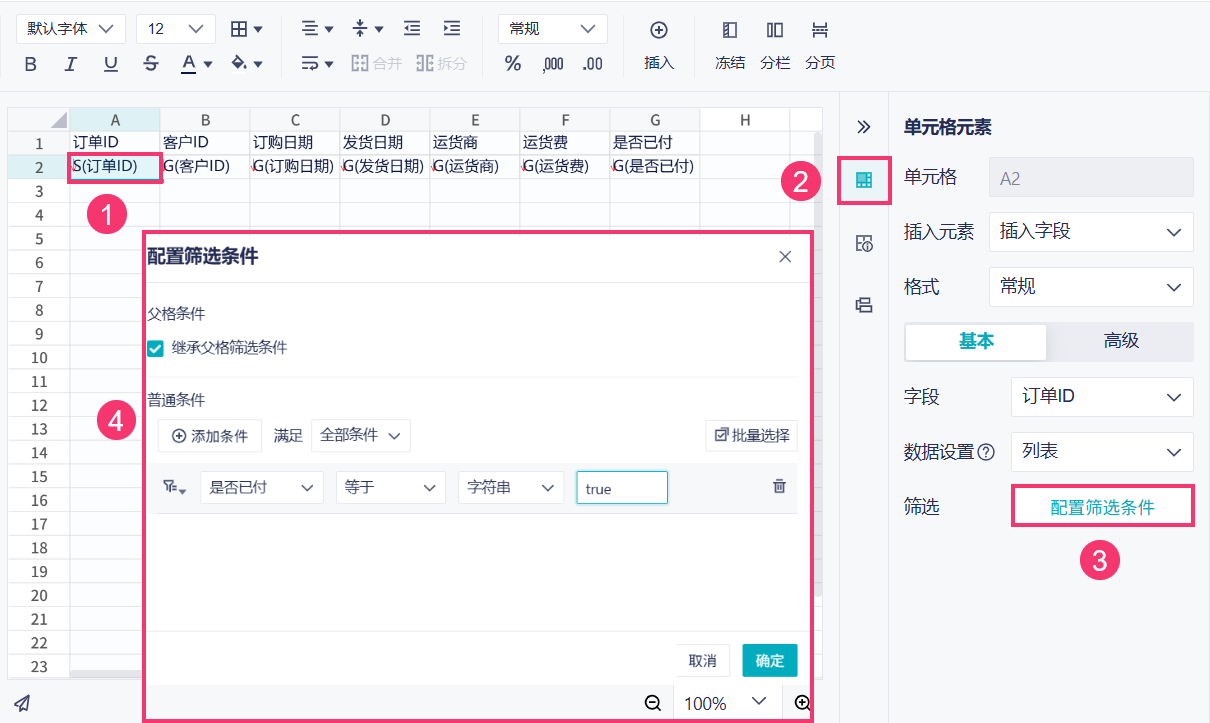
Task: Open the 等于 operator dropdown
Action: pyautogui.click(x=390, y=487)
